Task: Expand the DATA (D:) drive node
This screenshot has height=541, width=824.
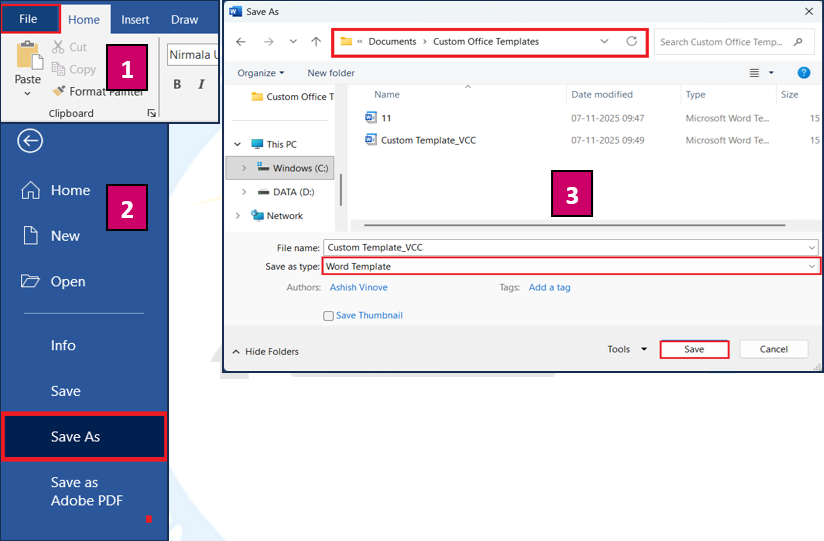Action: (x=244, y=192)
